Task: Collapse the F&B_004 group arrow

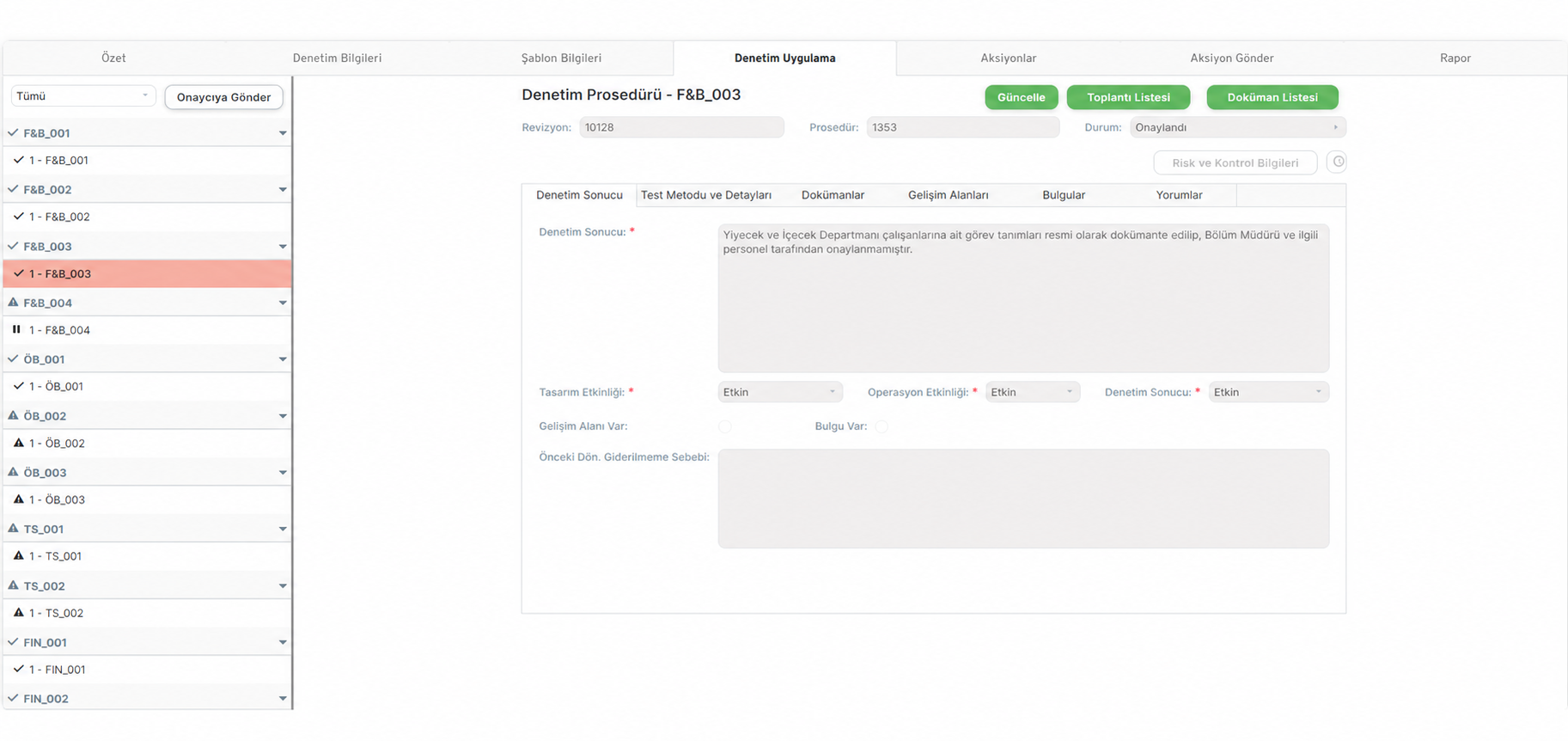Action: coord(283,303)
